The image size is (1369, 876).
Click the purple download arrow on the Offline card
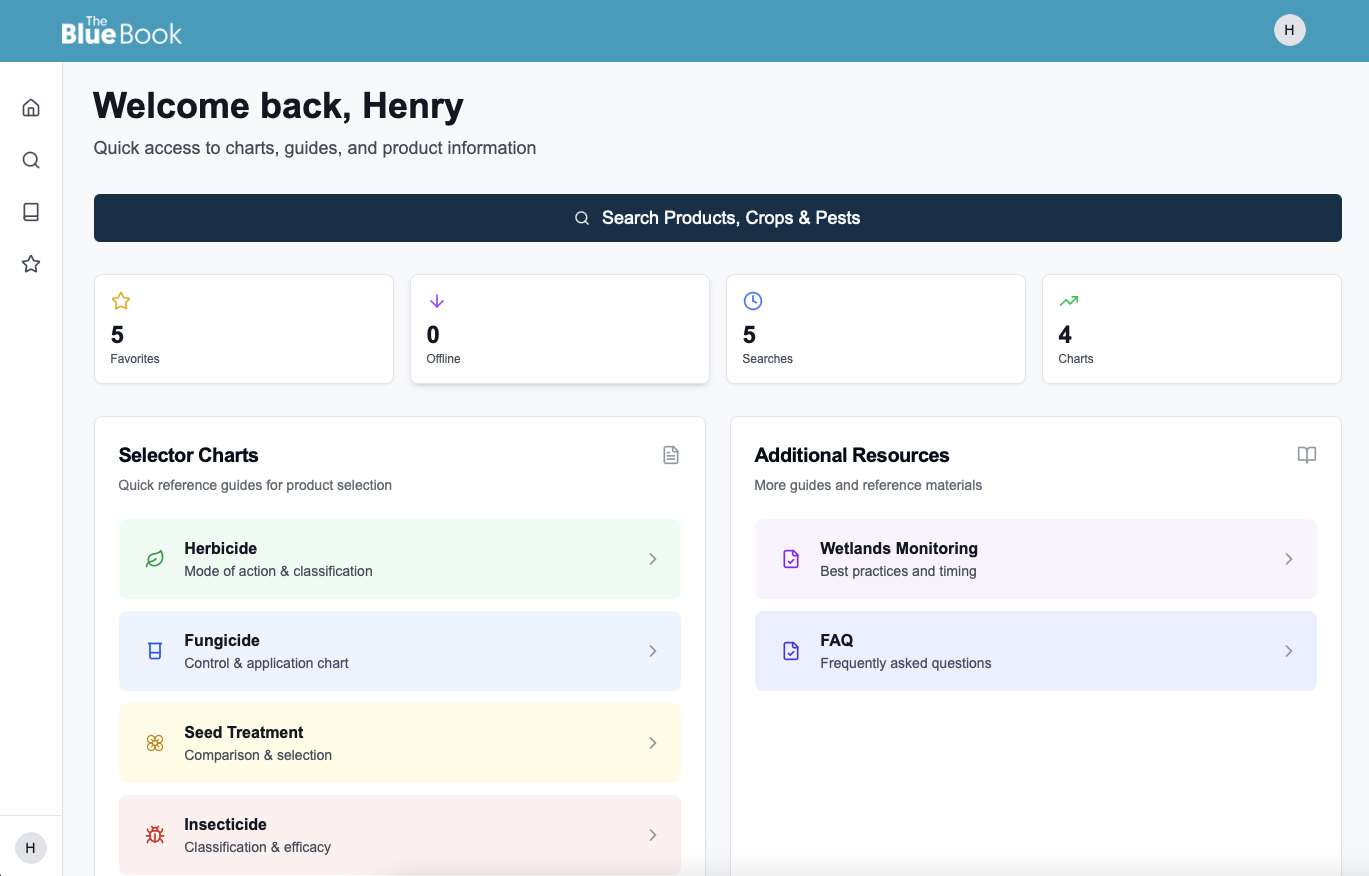coord(436,300)
